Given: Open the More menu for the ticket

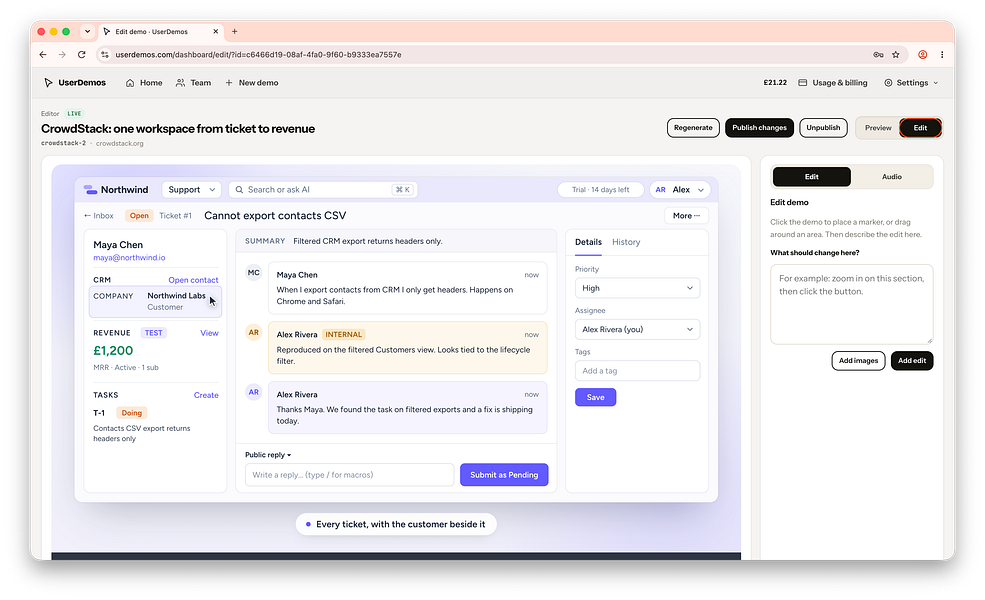Looking at the screenshot, I should [x=686, y=215].
